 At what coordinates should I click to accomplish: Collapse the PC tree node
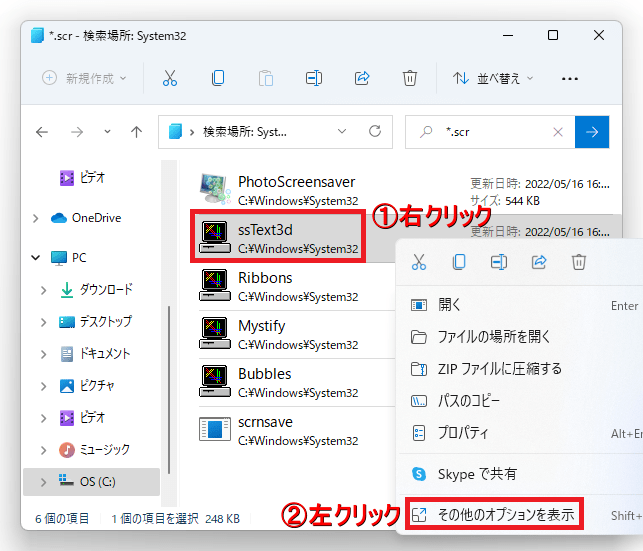tap(36, 257)
